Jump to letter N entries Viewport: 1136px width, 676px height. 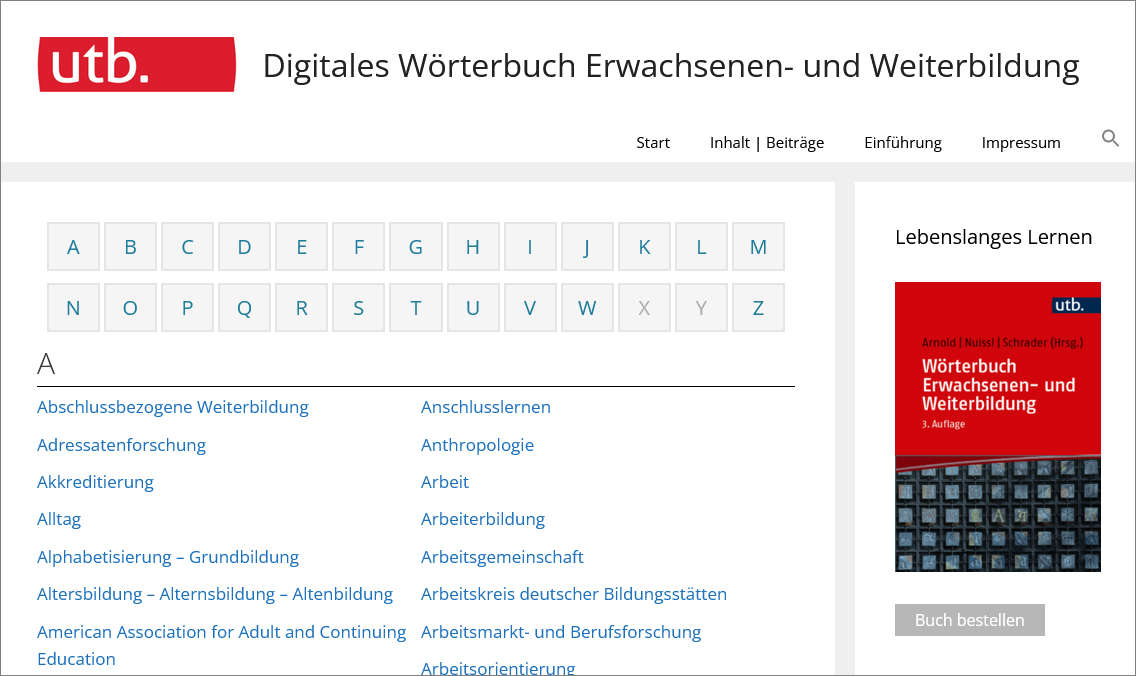pos(73,308)
